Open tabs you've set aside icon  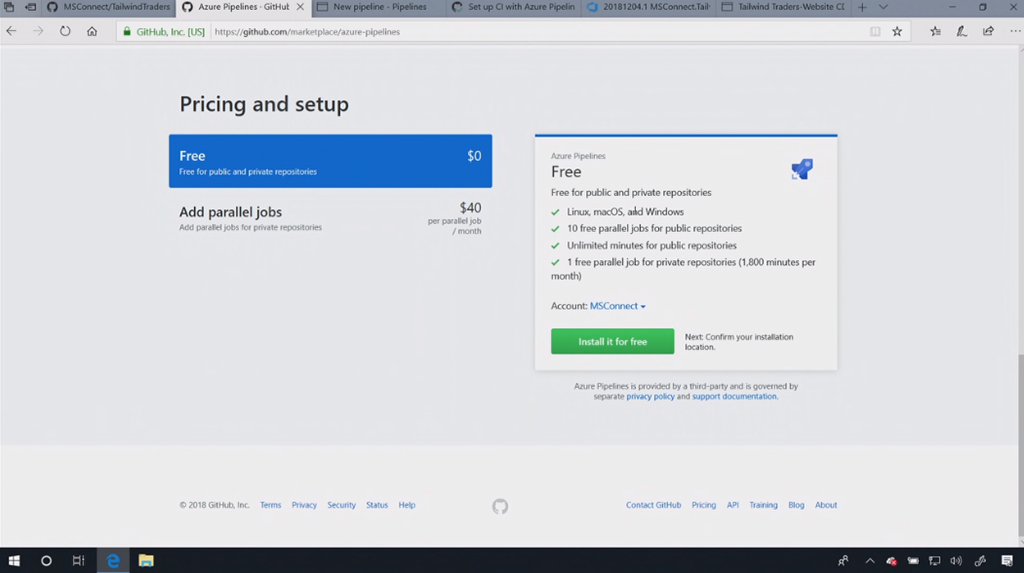point(9,7)
